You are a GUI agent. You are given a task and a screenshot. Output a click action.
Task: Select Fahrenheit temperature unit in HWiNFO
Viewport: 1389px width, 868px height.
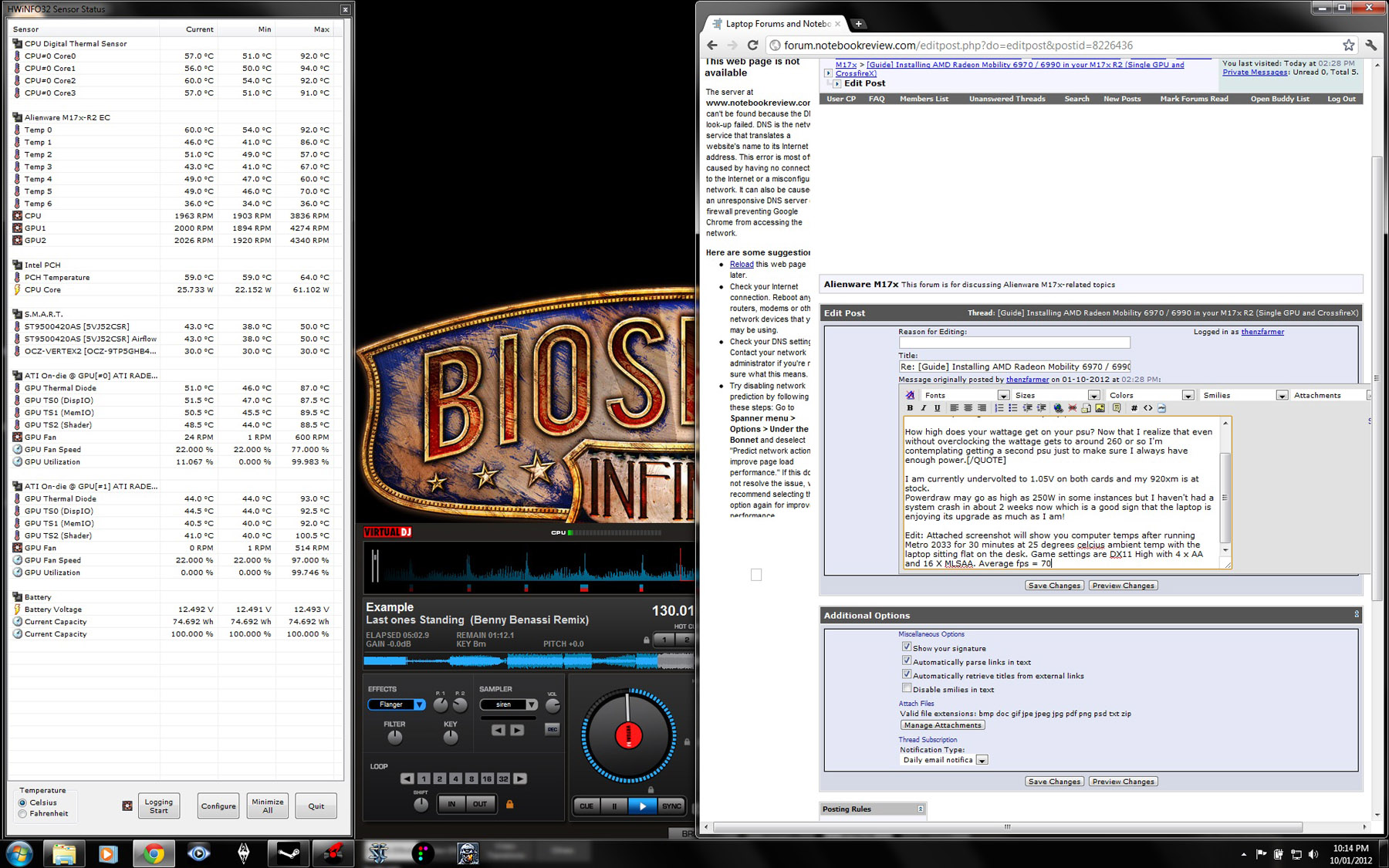tap(22, 813)
